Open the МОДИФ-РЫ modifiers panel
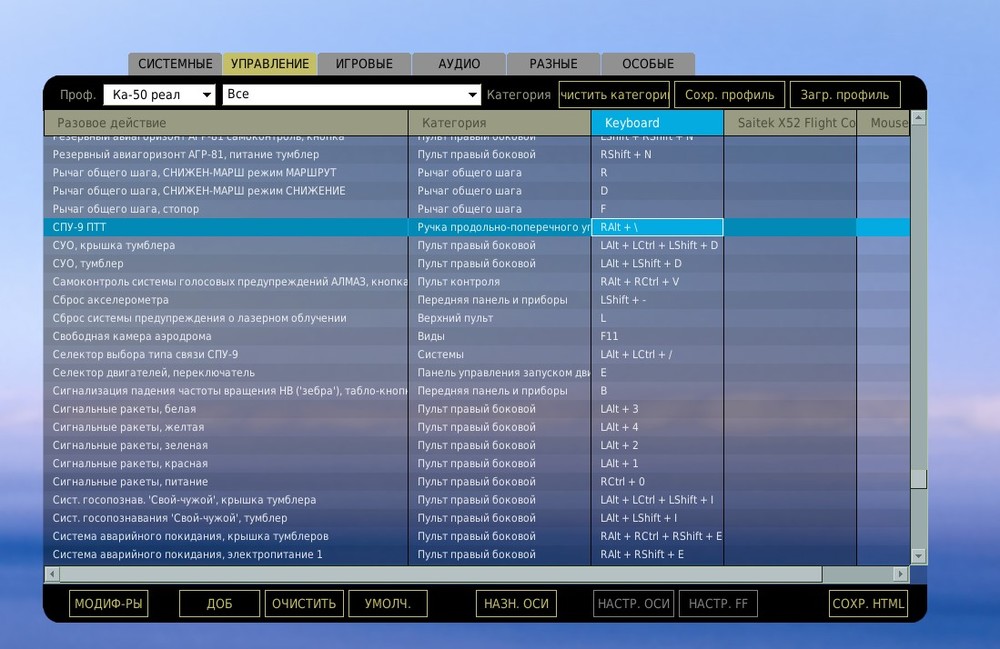Screen dimensions: 1000x649 108,603
